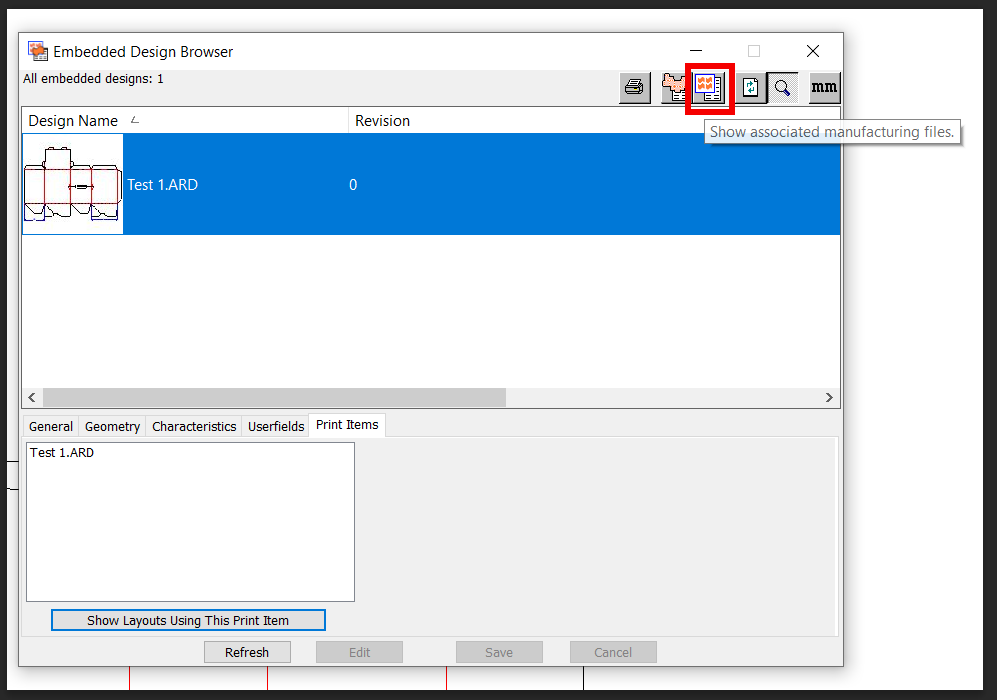The height and width of the screenshot is (700, 997).
Task: Select Test 1.ARD in the print items list
Action: click(x=60, y=452)
